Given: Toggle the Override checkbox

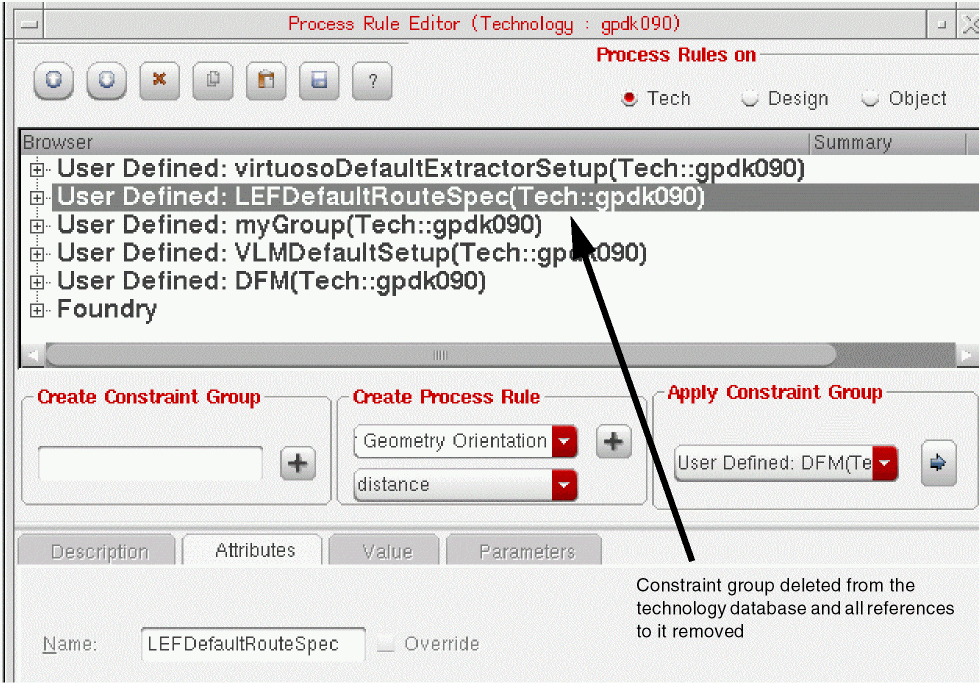Looking at the screenshot, I should tap(386, 644).
